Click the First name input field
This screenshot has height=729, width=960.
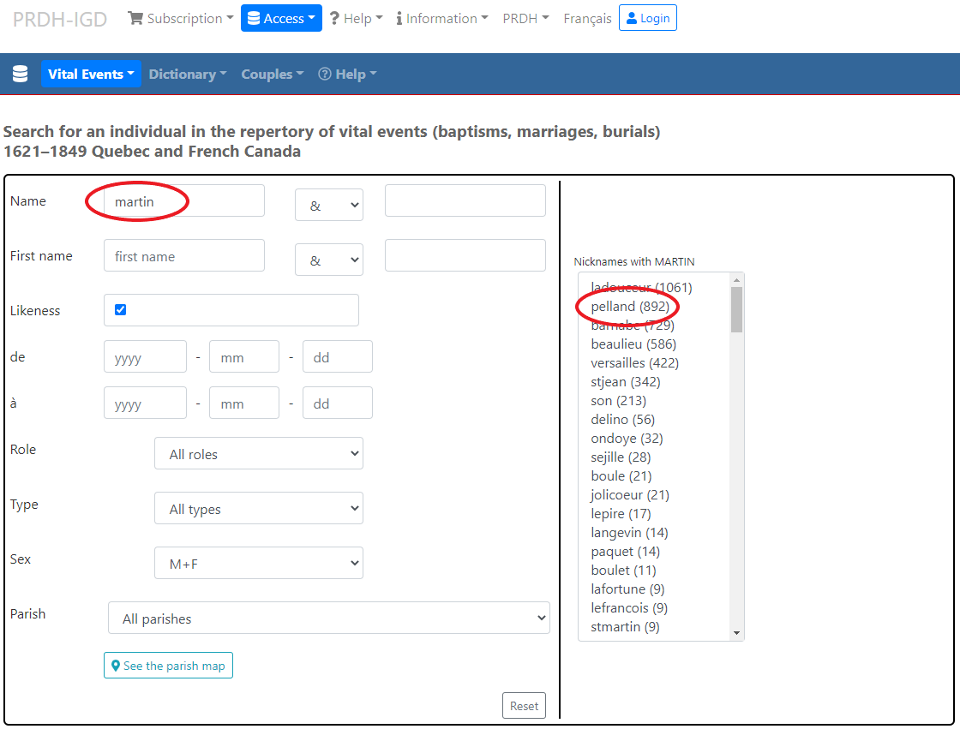[x=184, y=256]
